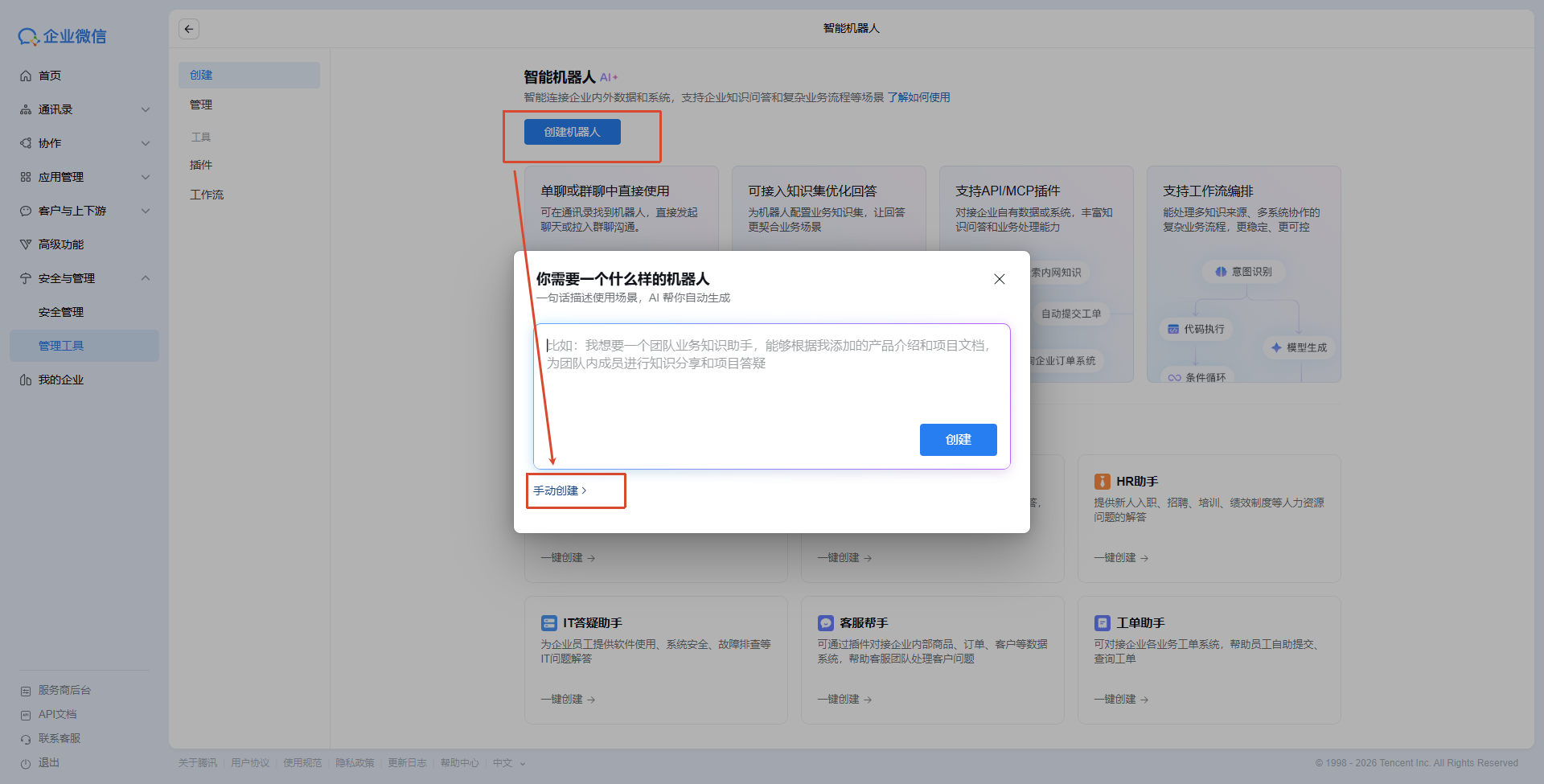Close the robot creation dialog

[999, 279]
